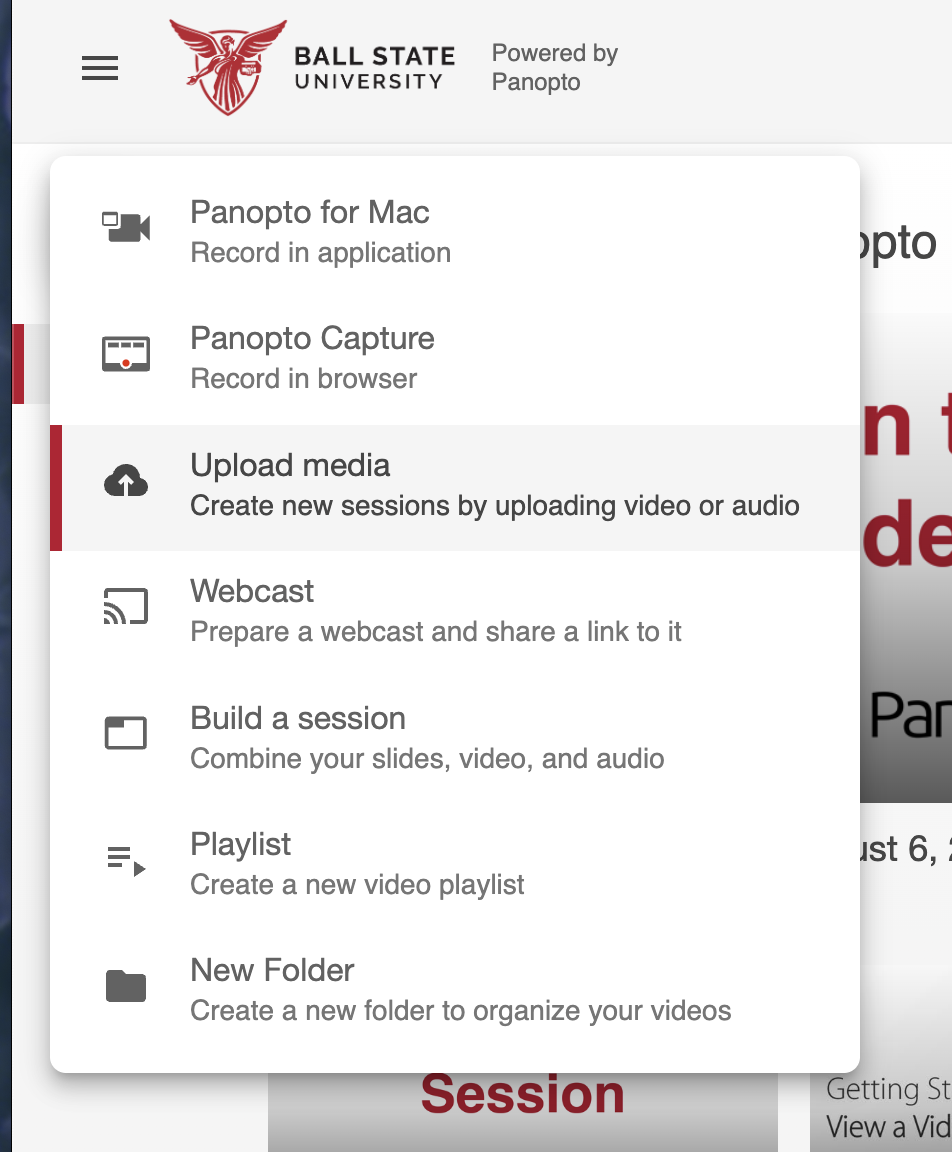This screenshot has height=1152, width=952.
Task: Open the View a Video link
Action: click(x=887, y=1127)
